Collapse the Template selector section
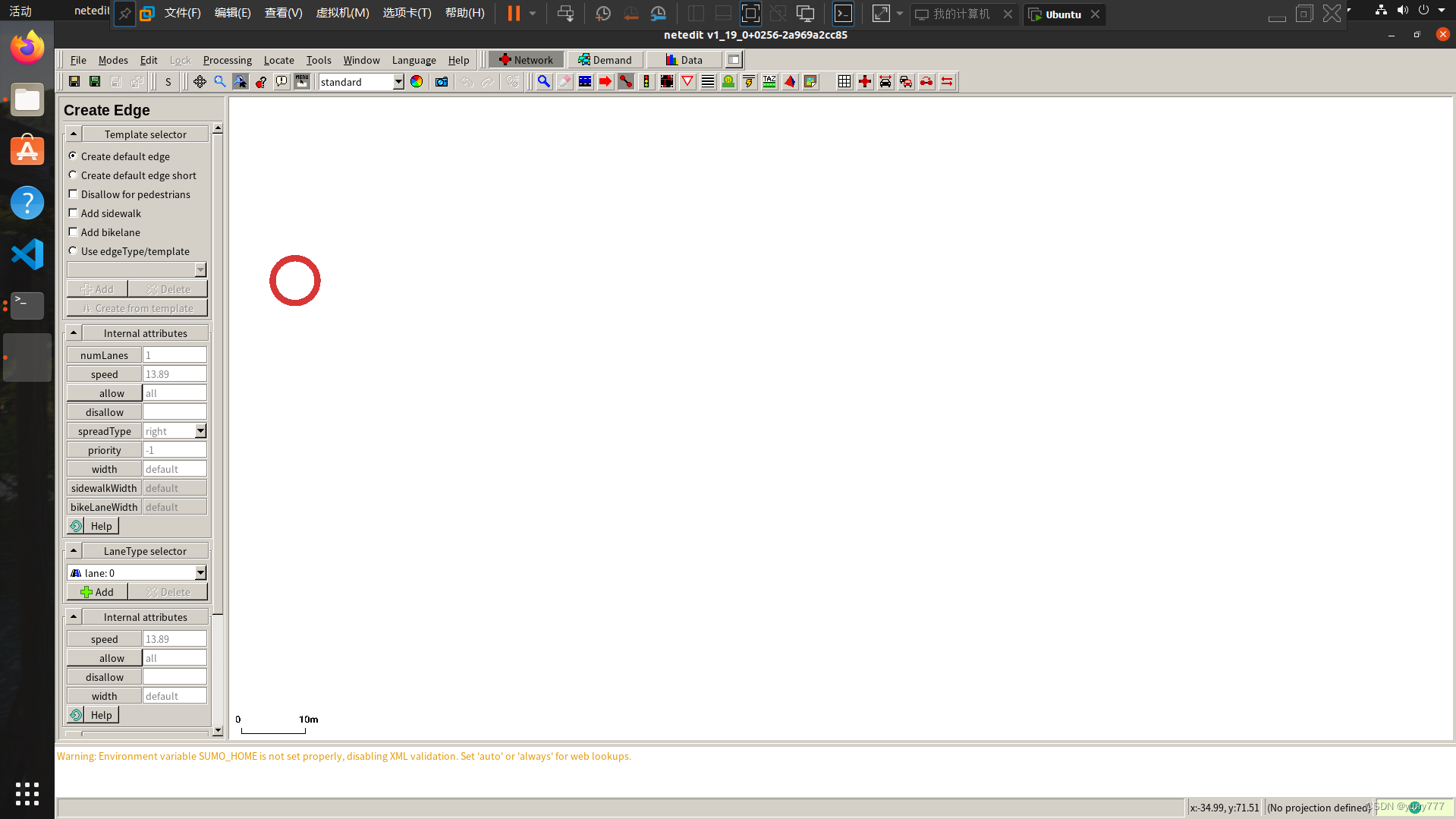1456x819 pixels. click(x=74, y=134)
